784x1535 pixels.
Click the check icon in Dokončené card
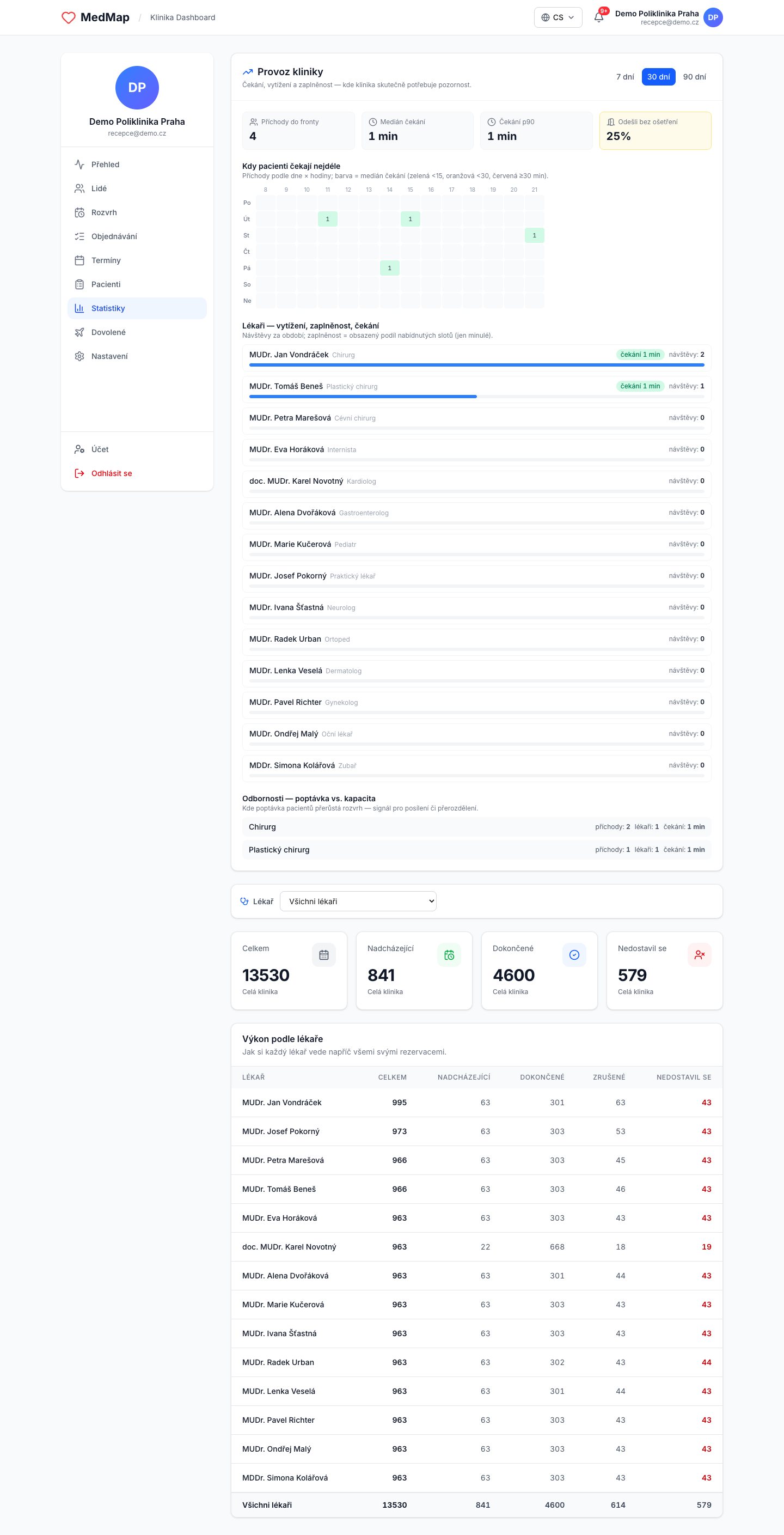point(574,954)
